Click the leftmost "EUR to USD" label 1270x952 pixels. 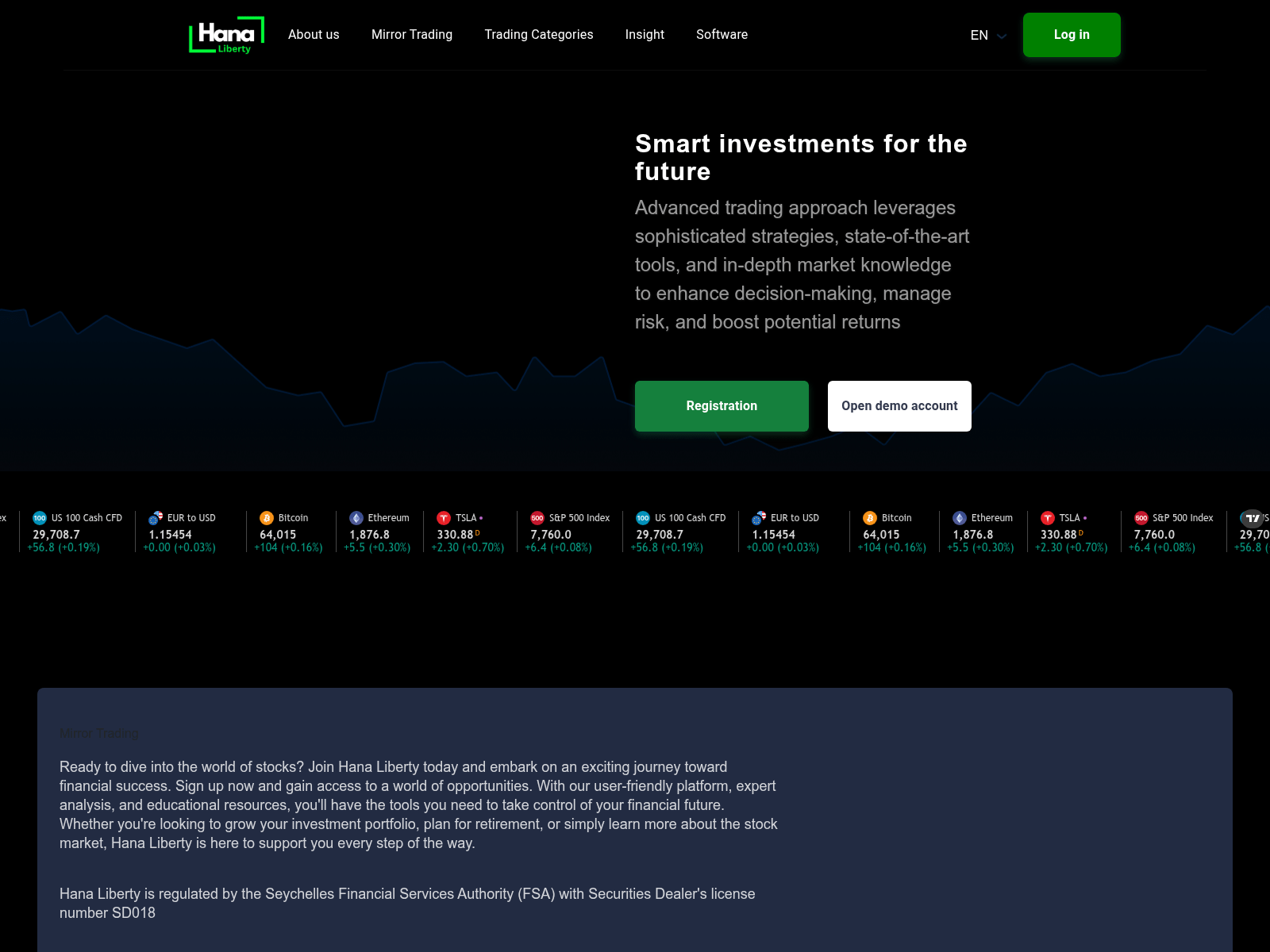point(191,518)
